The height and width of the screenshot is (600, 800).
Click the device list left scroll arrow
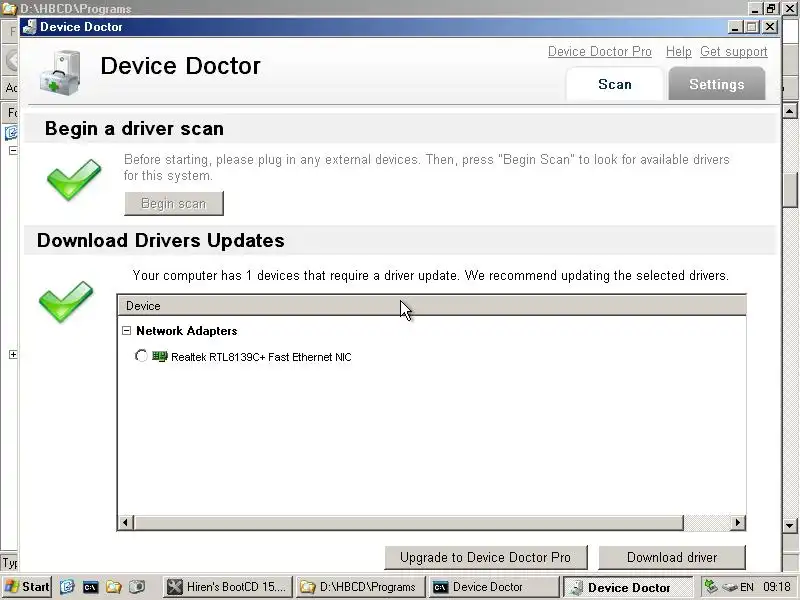[x=126, y=522]
